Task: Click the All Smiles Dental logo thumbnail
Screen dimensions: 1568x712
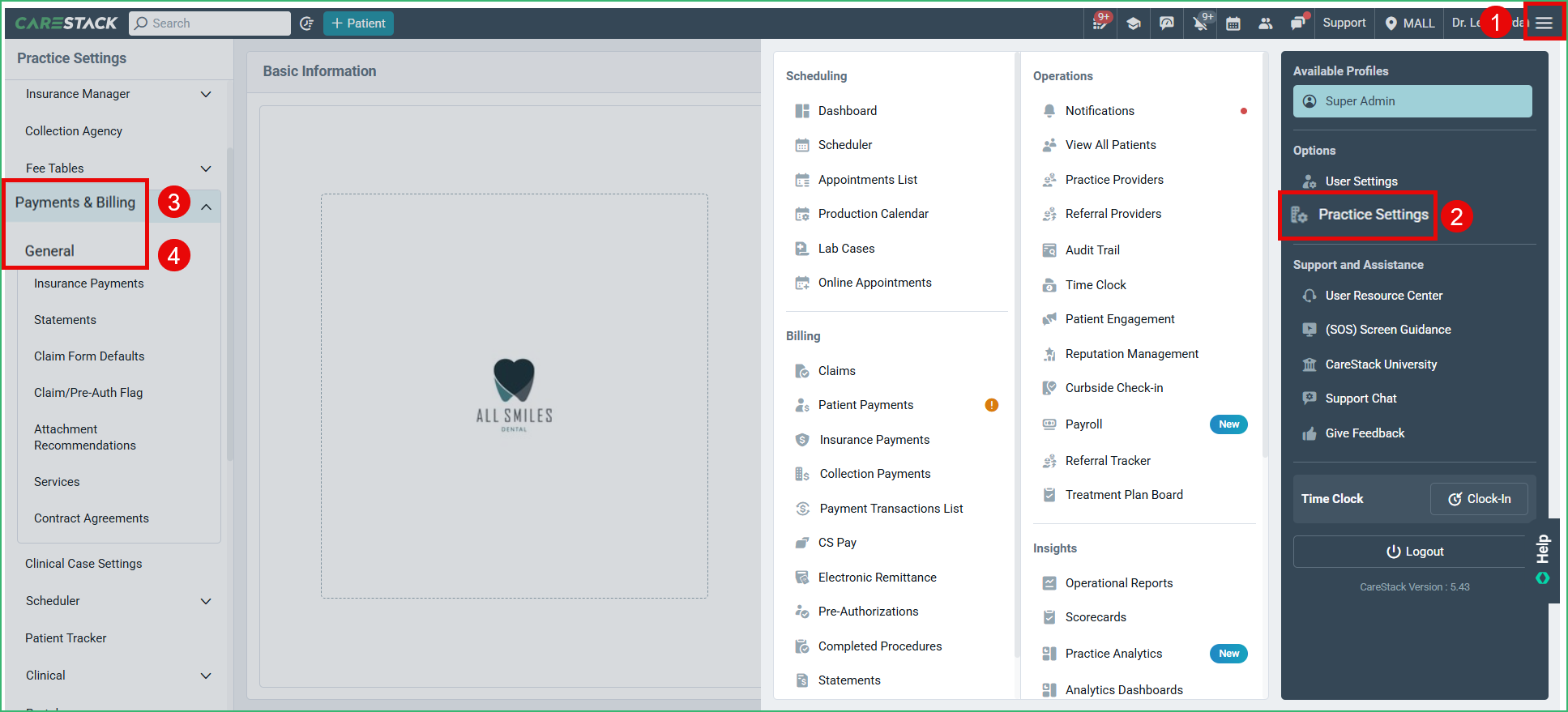Action: click(515, 395)
